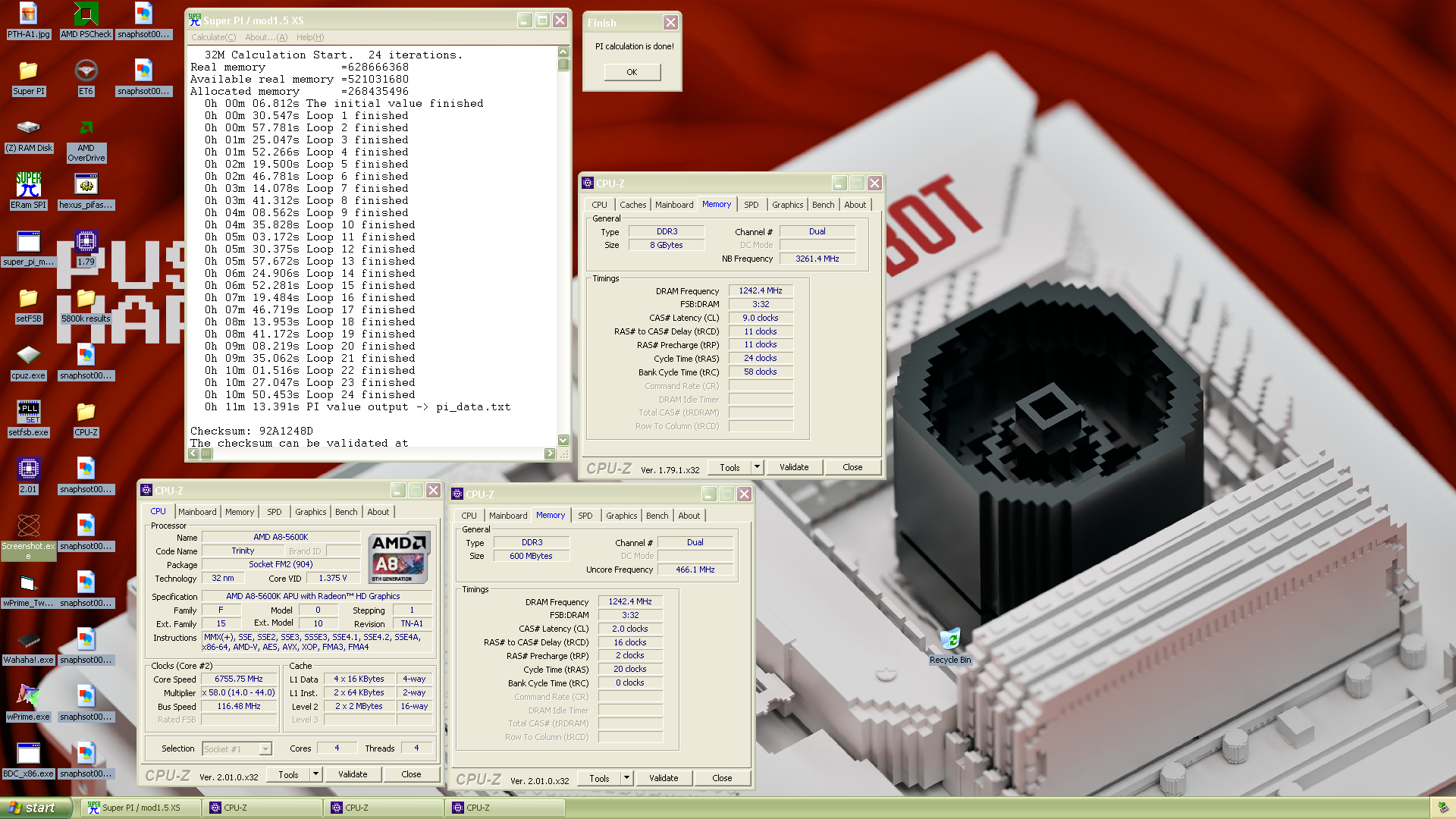The width and height of the screenshot is (1456, 819).
Task: Open Tools dropdown arrow in bottom Memory window
Action: pyautogui.click(x=626, y=778)
